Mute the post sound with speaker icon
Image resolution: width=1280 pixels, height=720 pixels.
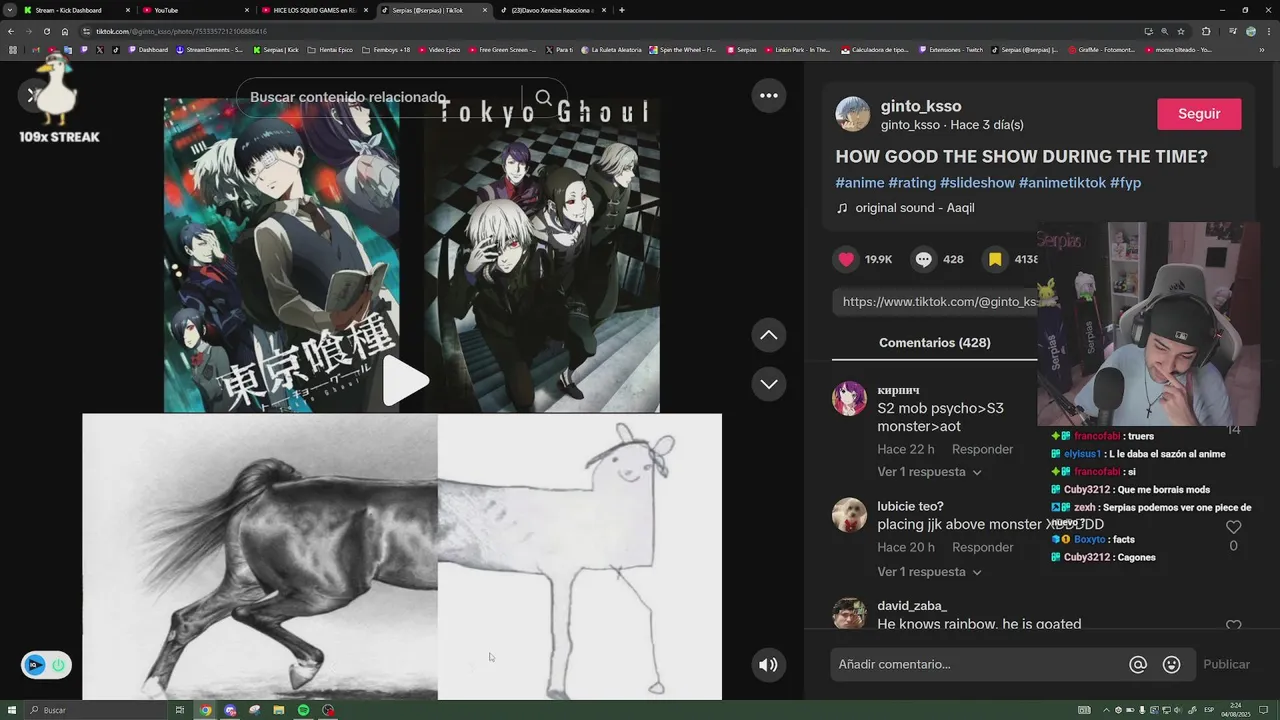(x=768, y=664)
